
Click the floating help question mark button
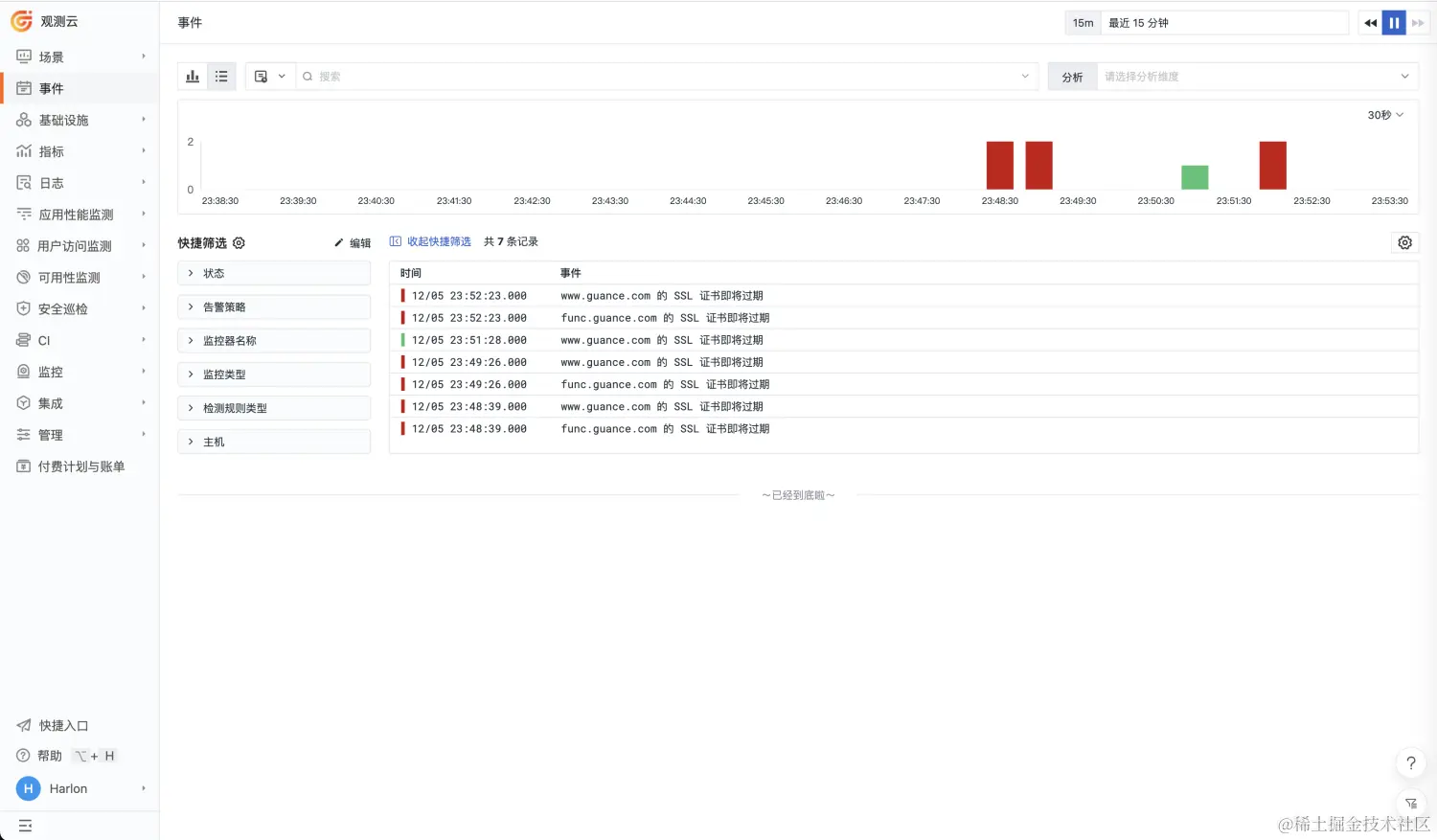click(1410, 763)
